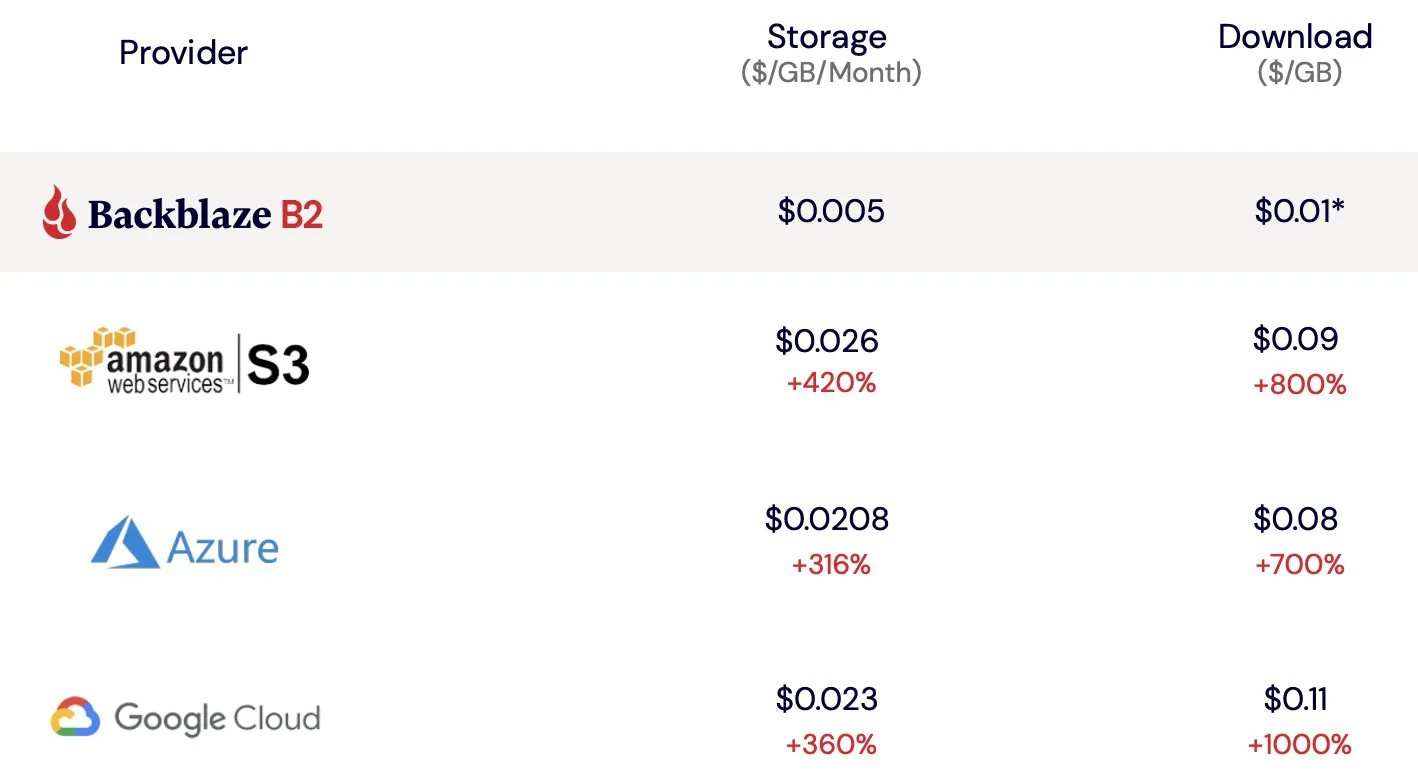Select Backblaze download price $0.01*
Viewport: 1418px width, 782px height.
1299,211
